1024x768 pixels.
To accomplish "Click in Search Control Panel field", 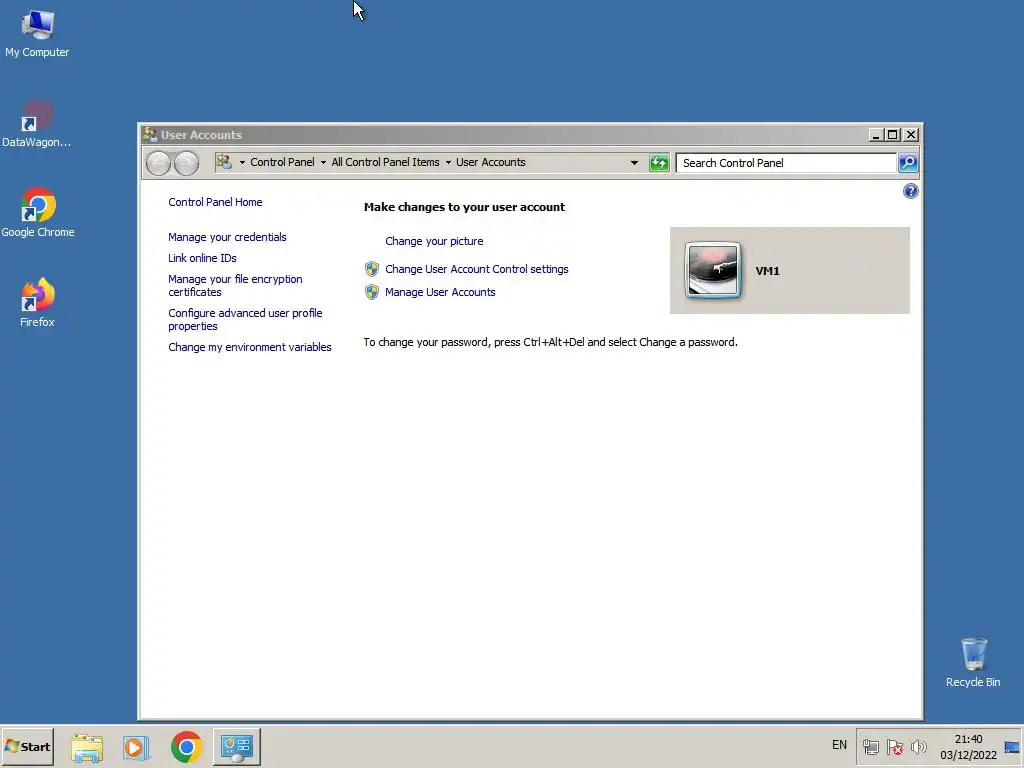I will pos(786,163).
